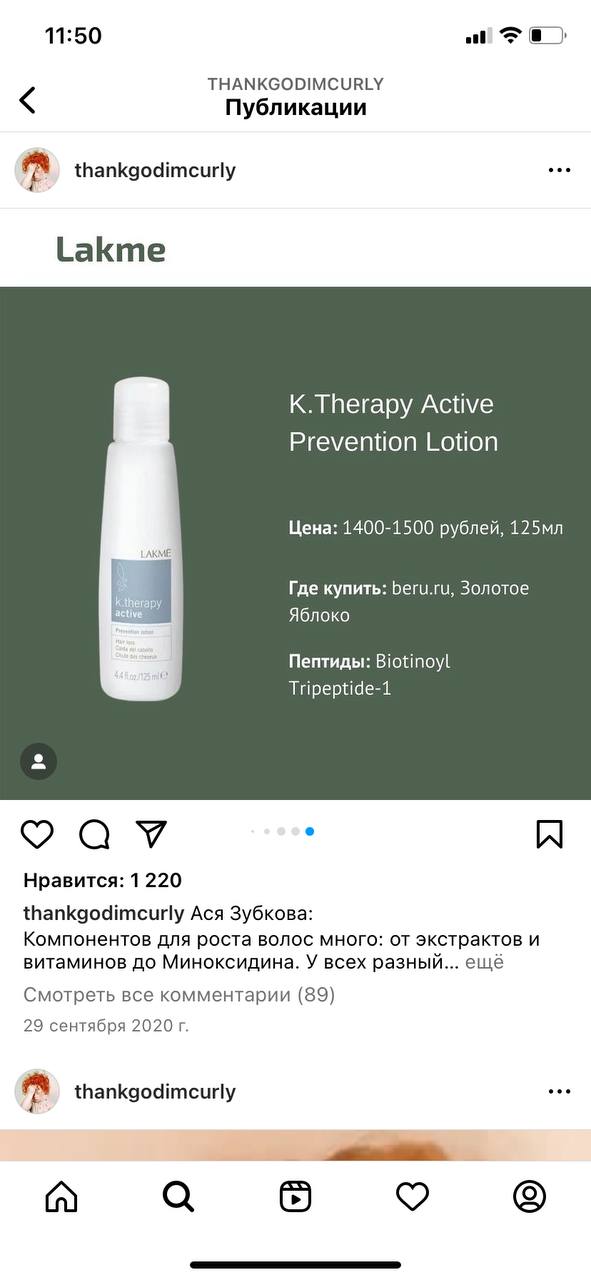
Task: Open the options menu of the second post
Action: (x=559, y=1092)
